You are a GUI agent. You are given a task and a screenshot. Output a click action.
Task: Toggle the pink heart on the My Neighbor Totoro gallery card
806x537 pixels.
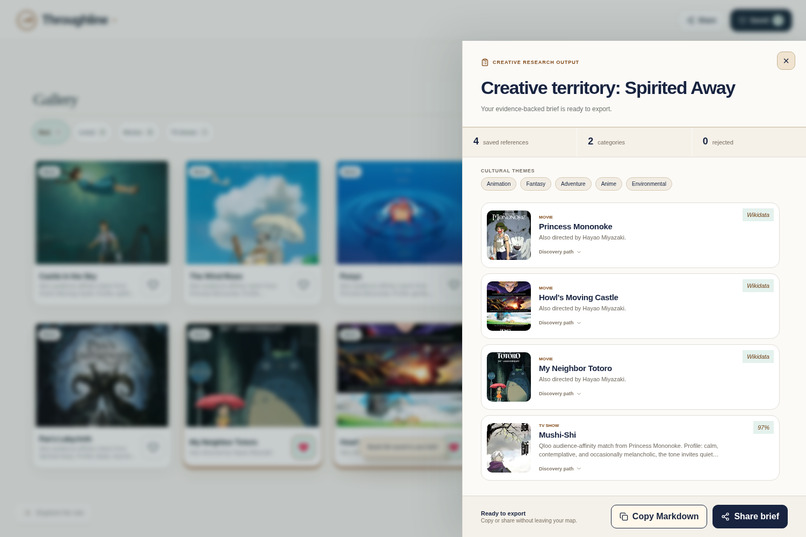303,447
